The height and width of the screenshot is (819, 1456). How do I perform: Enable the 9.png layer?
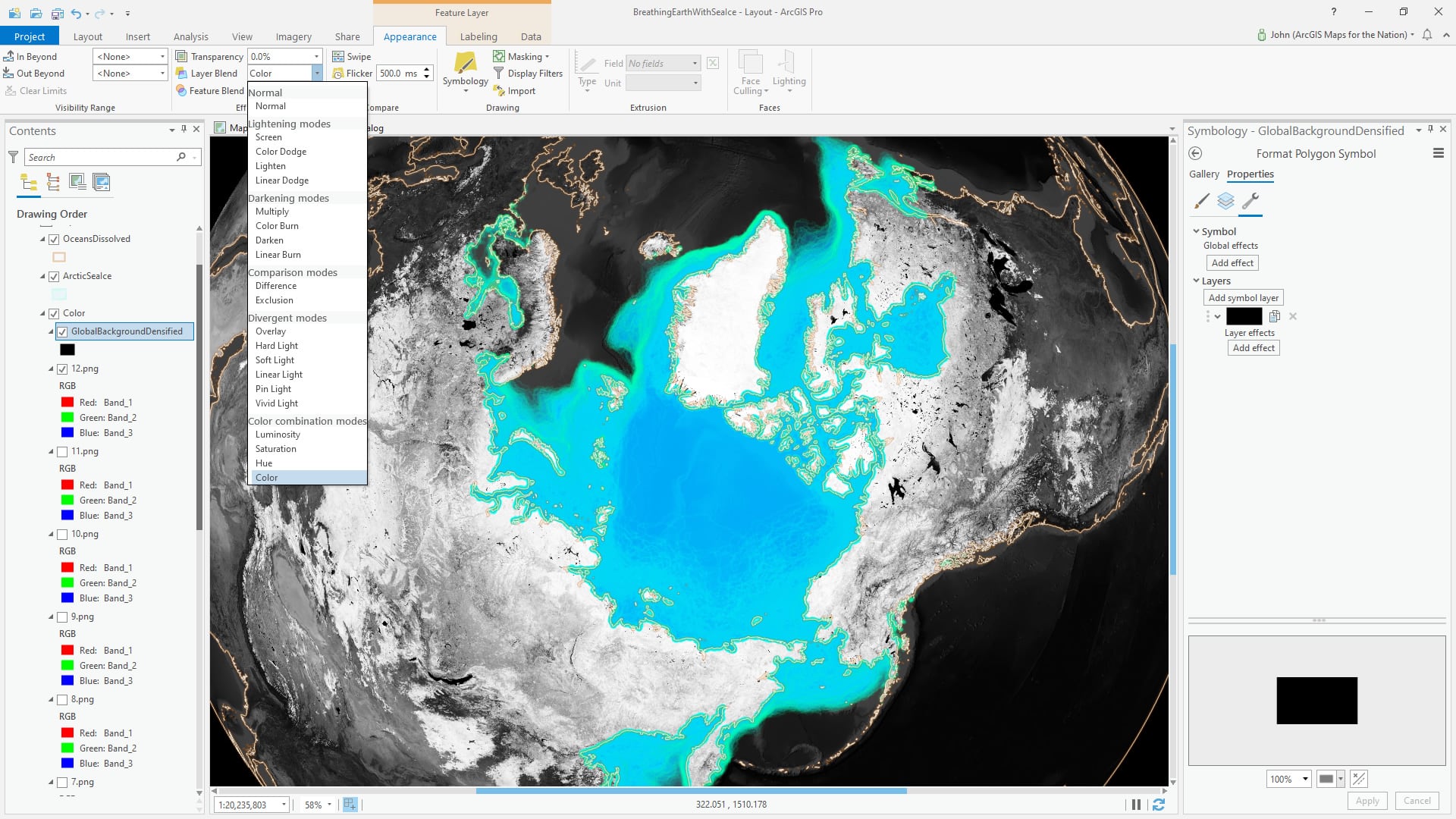[62, 617]
